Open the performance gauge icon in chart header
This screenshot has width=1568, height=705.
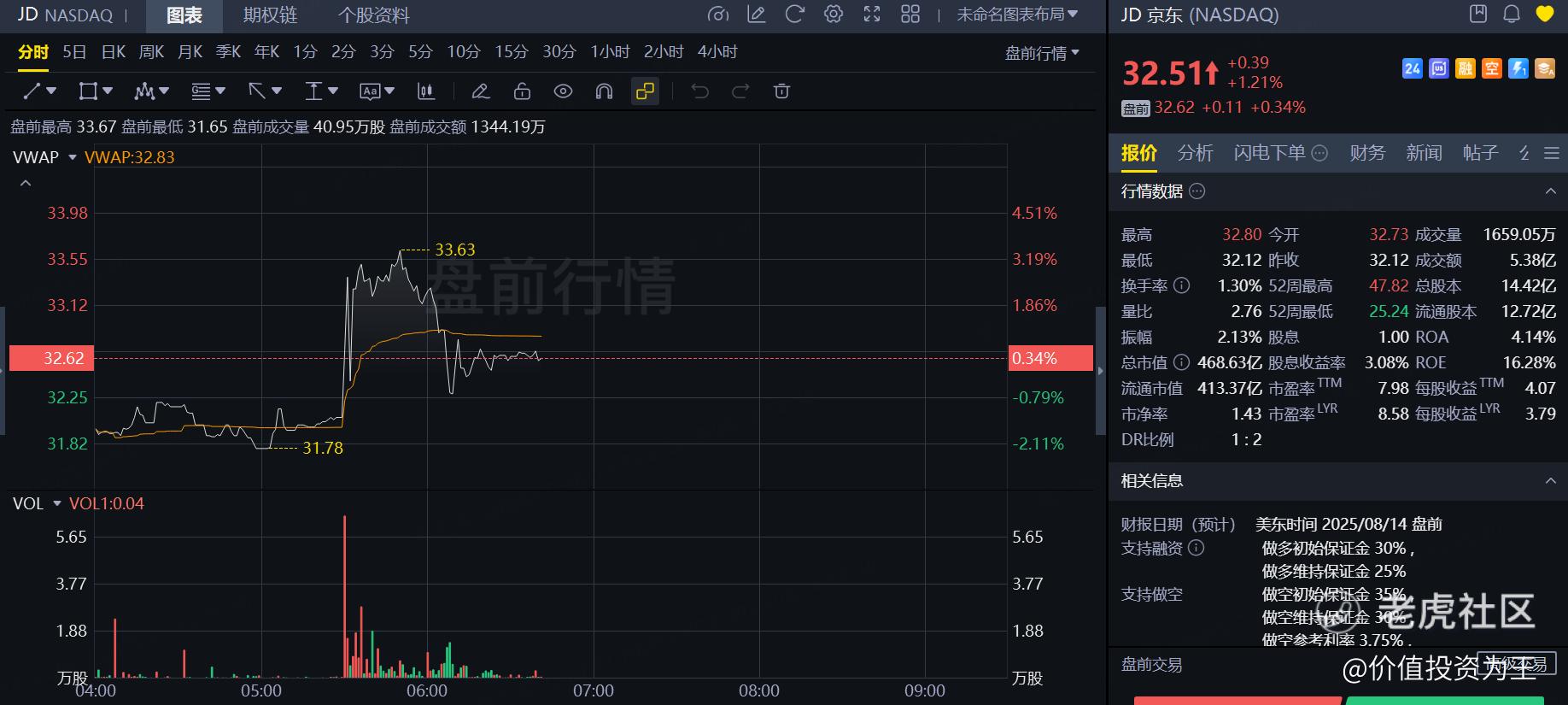tap(718, 15)
